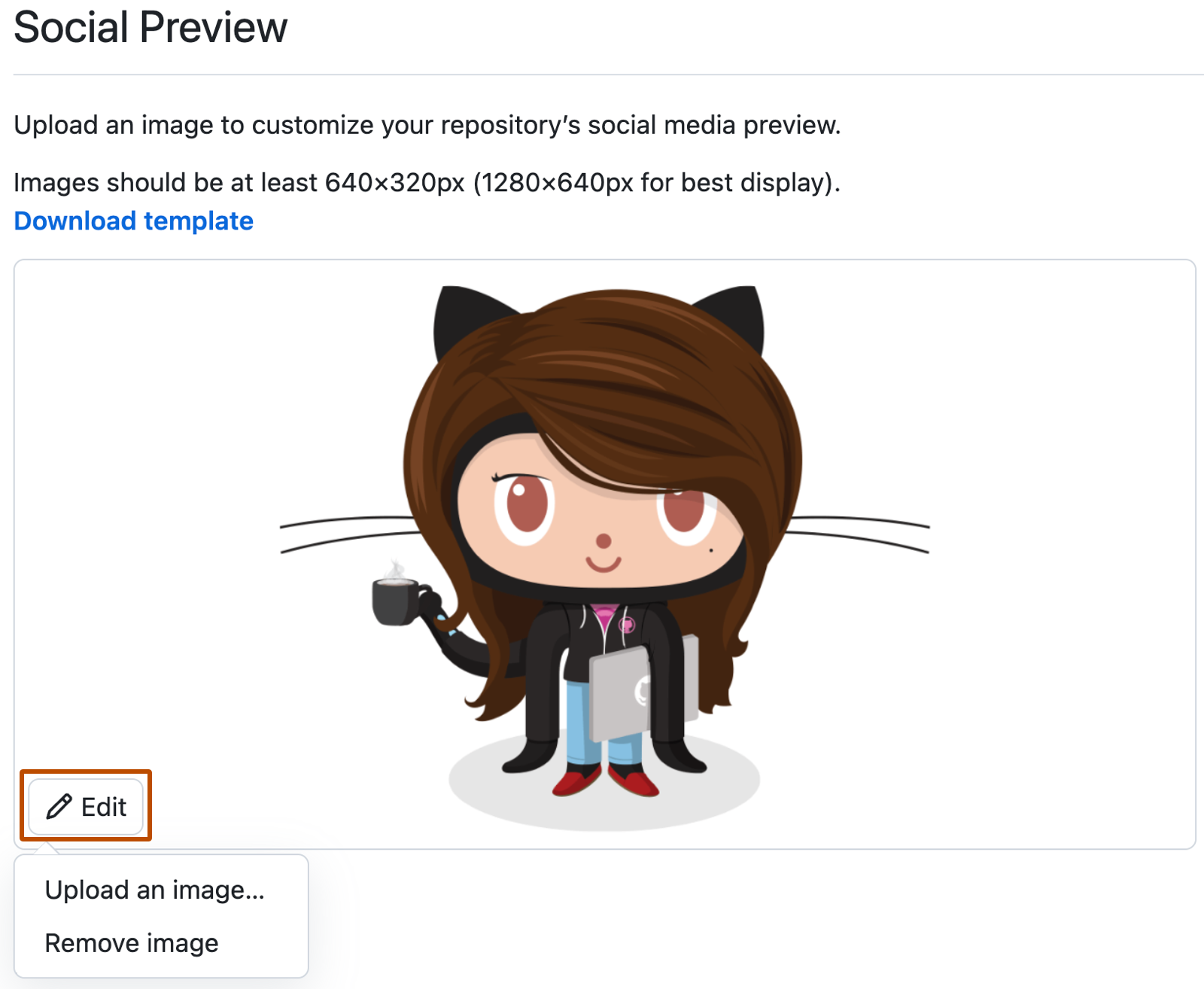
Task: Choose Upload an image from the menu
Action: coord(155,890)
